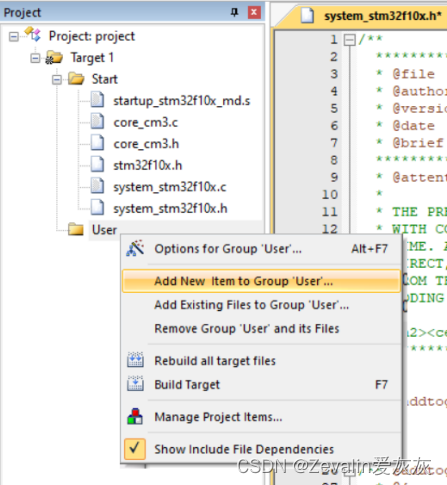
Task: Click file icon of startup_stm32f10x_md.s
Action: click(x=97, y=100)
